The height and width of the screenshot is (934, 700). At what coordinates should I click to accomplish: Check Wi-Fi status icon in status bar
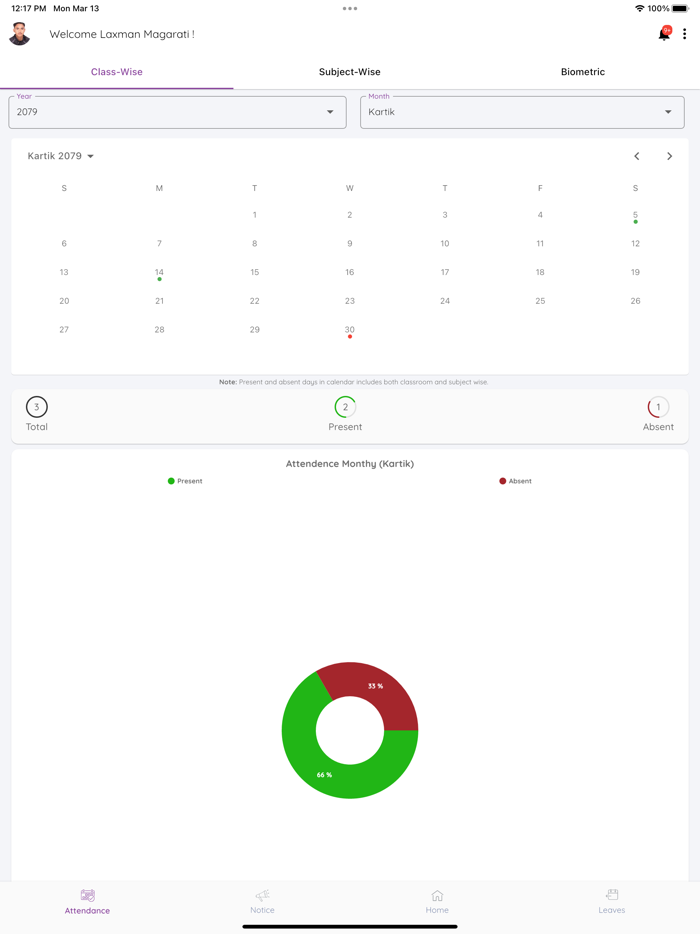point(640,8)
